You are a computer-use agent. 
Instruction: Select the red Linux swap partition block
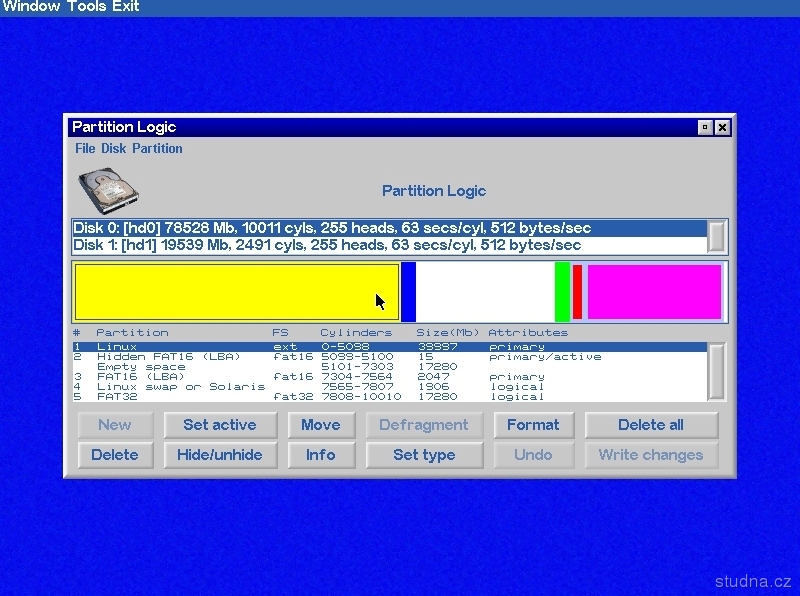pos(577,292)
